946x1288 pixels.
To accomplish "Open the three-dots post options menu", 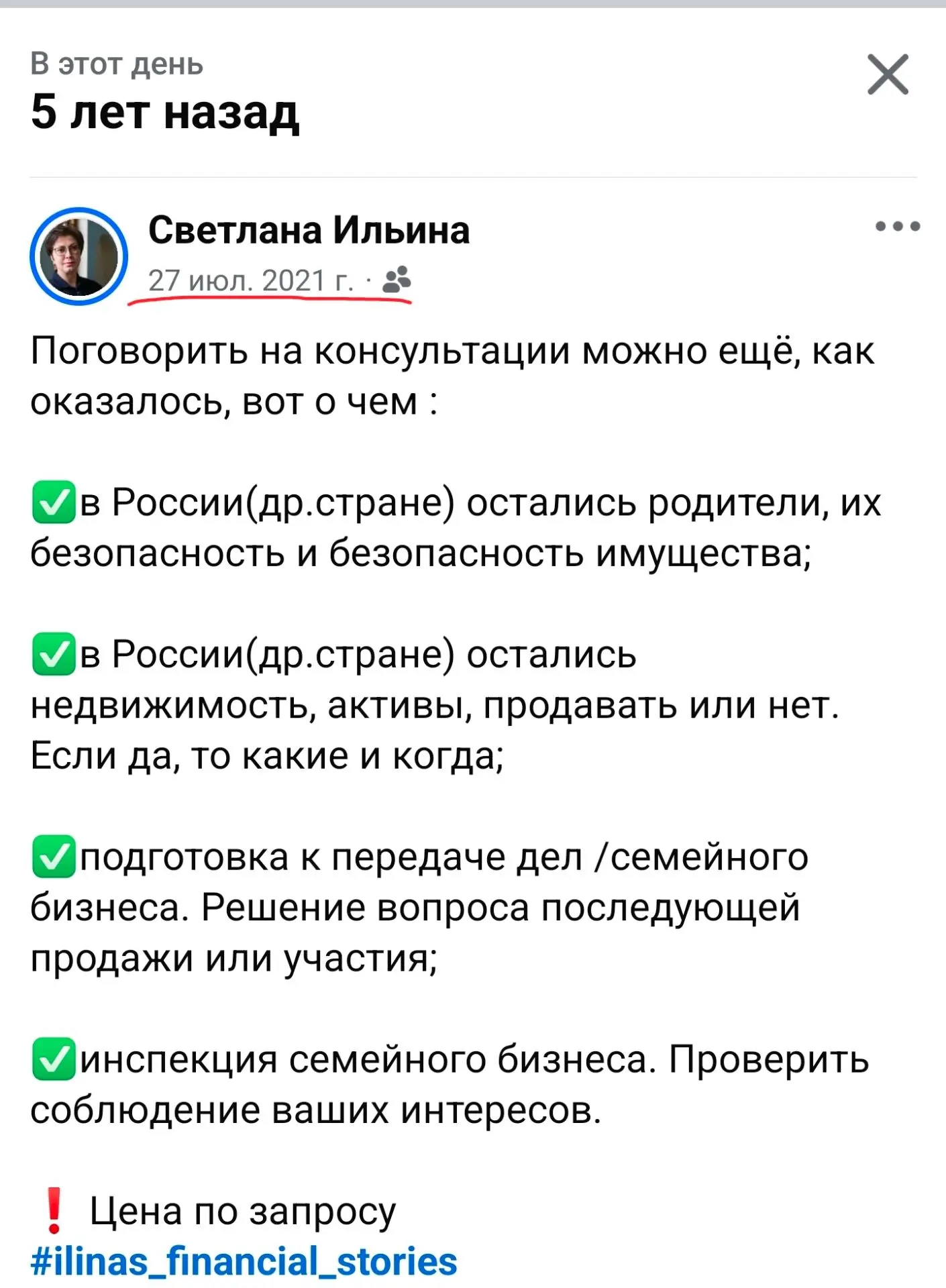I will click(898, 227).
